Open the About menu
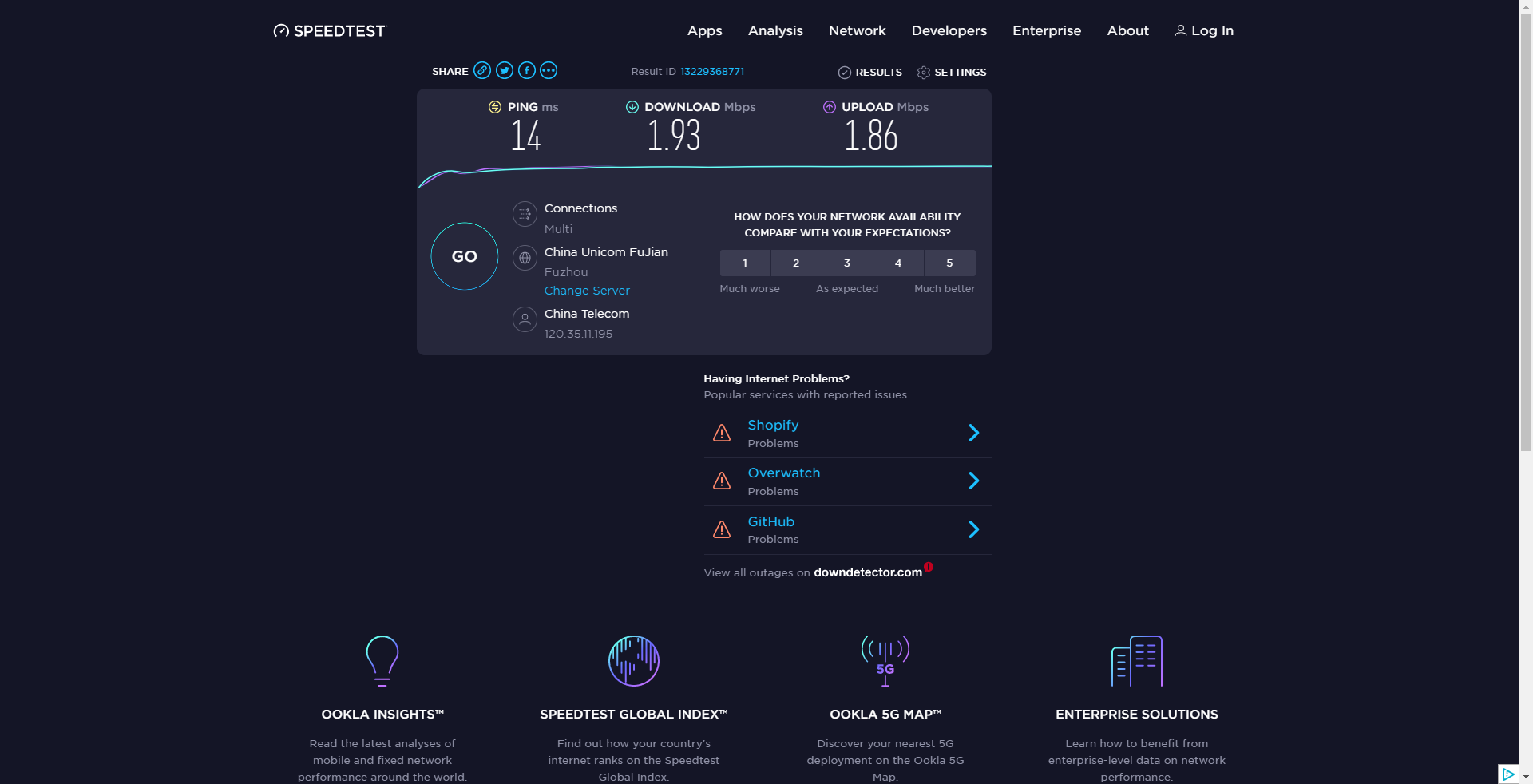1533x784 pixels. 1128,30
